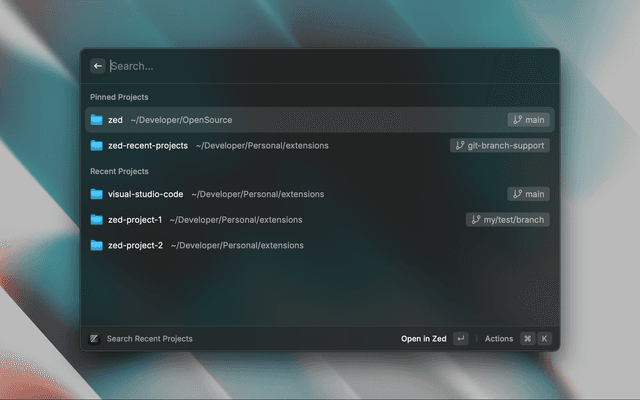
Task: Open the visual-studio-code recent project
Action: tap(145, 194)
